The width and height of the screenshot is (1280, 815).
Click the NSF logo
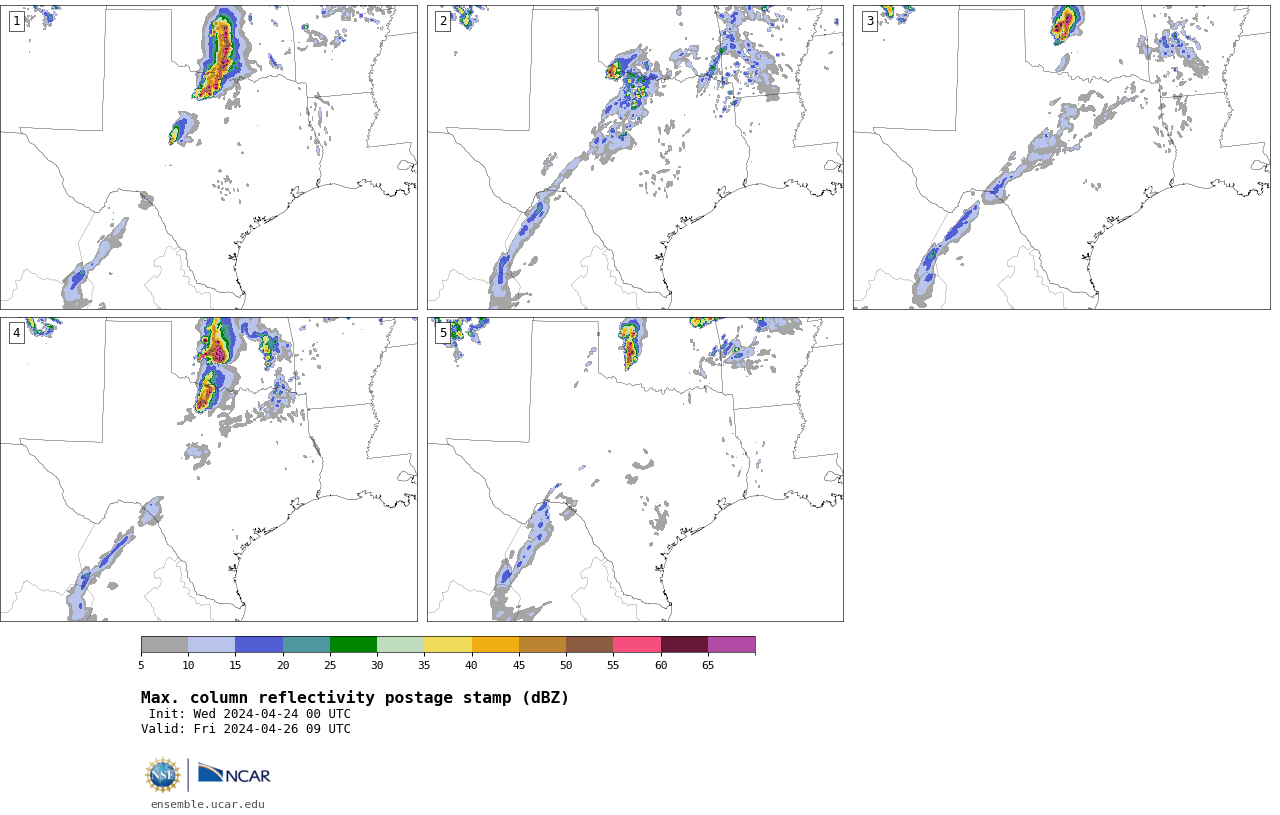163,775
